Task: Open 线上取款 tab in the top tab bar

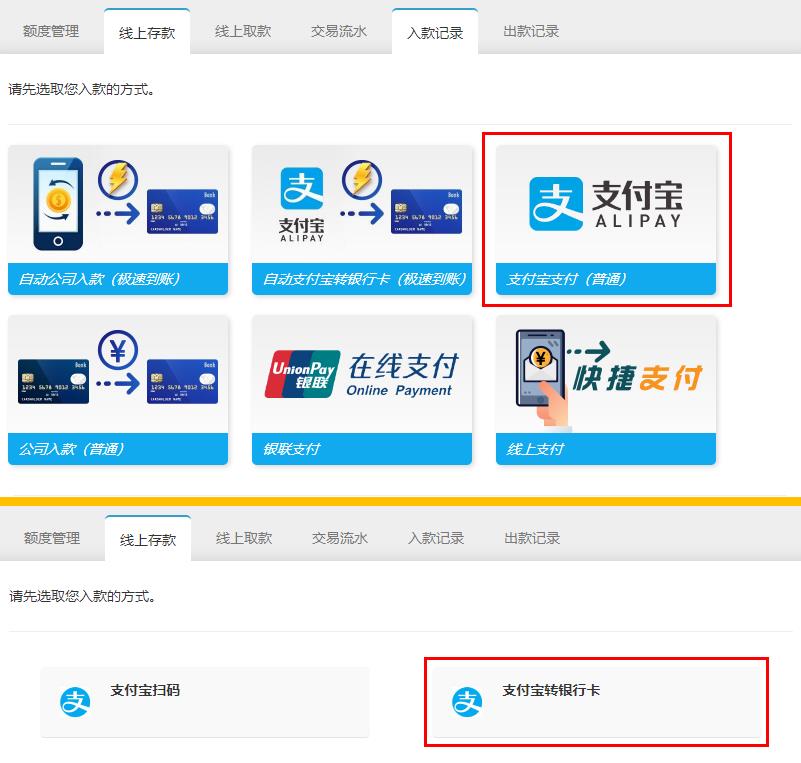Action: click(x=243, y=31)
